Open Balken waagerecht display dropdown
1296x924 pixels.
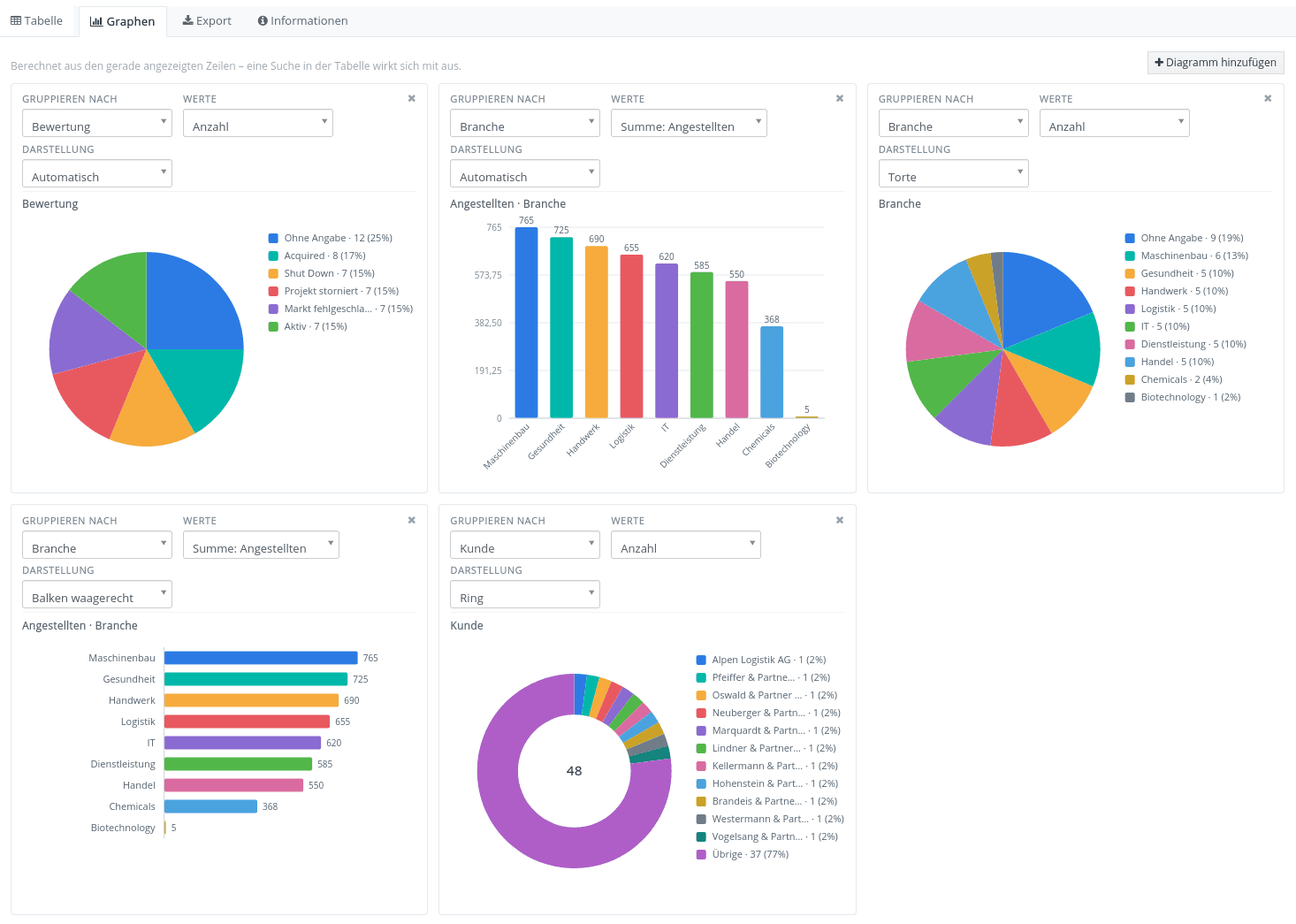[x=97, y=594]
